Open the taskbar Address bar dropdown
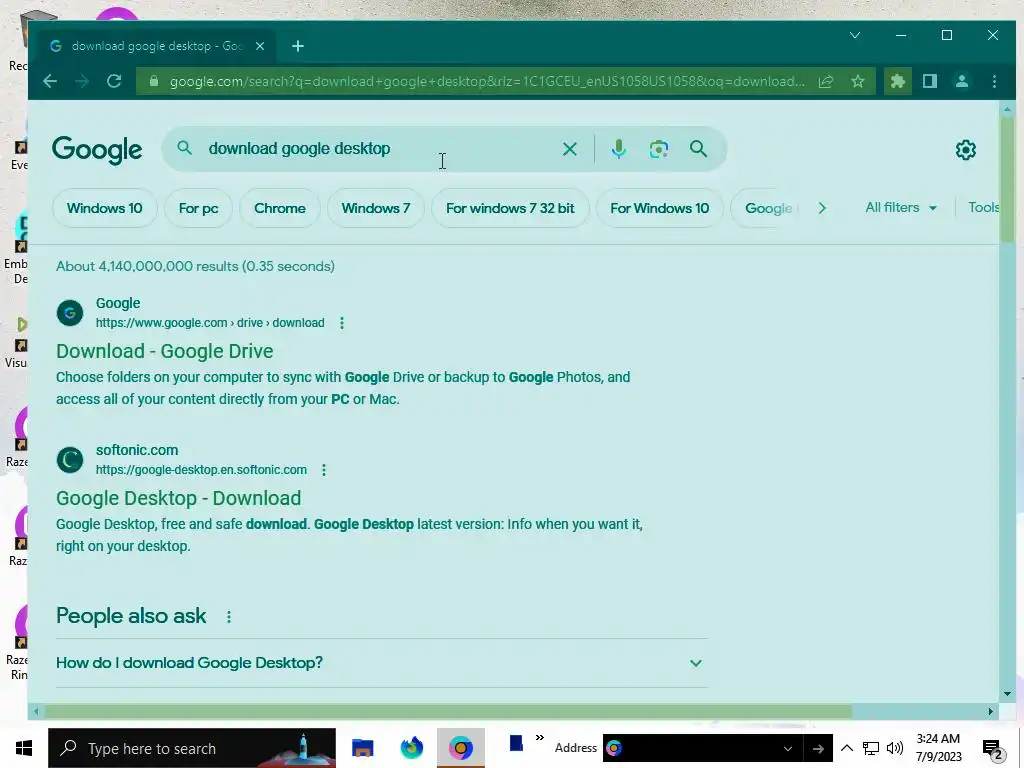The width and height of the screenshot is (1024, 768). (788, 748)
